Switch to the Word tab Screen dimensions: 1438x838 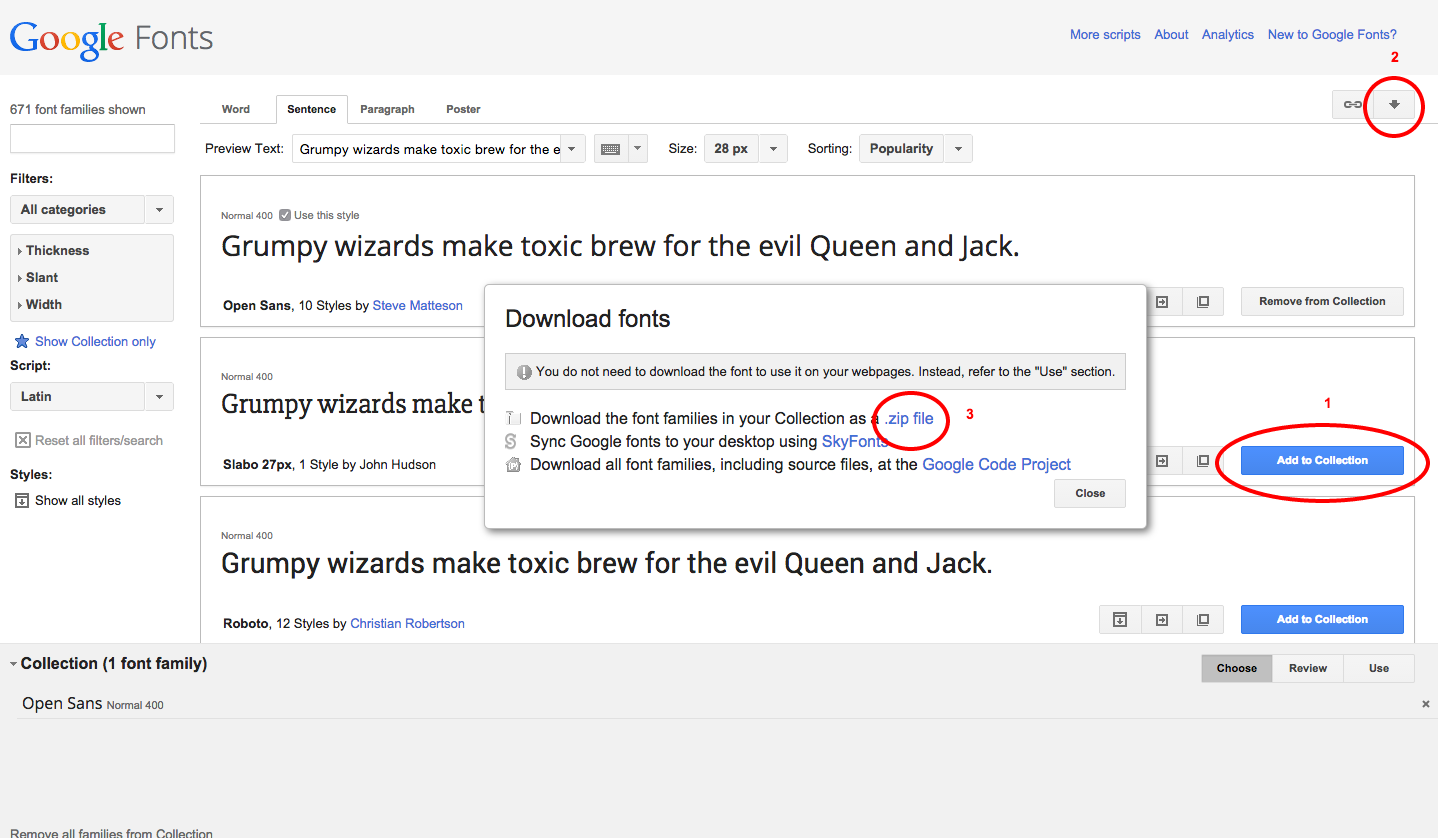[x=236, y=109]
